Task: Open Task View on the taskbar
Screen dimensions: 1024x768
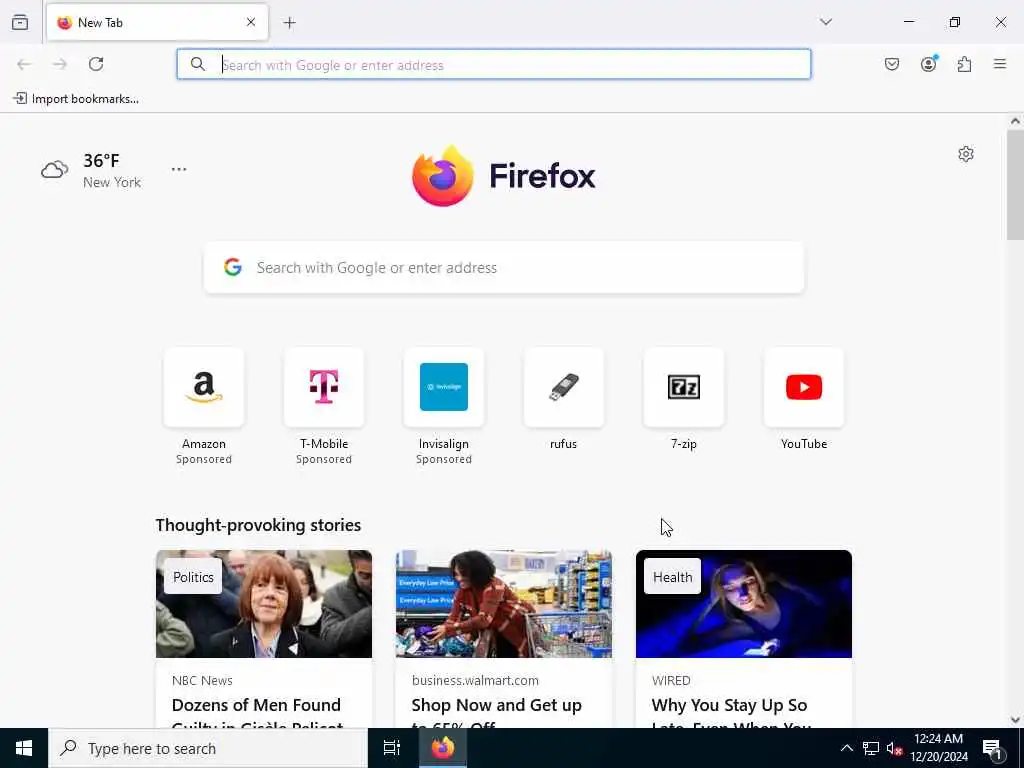Action: point(392,748)
